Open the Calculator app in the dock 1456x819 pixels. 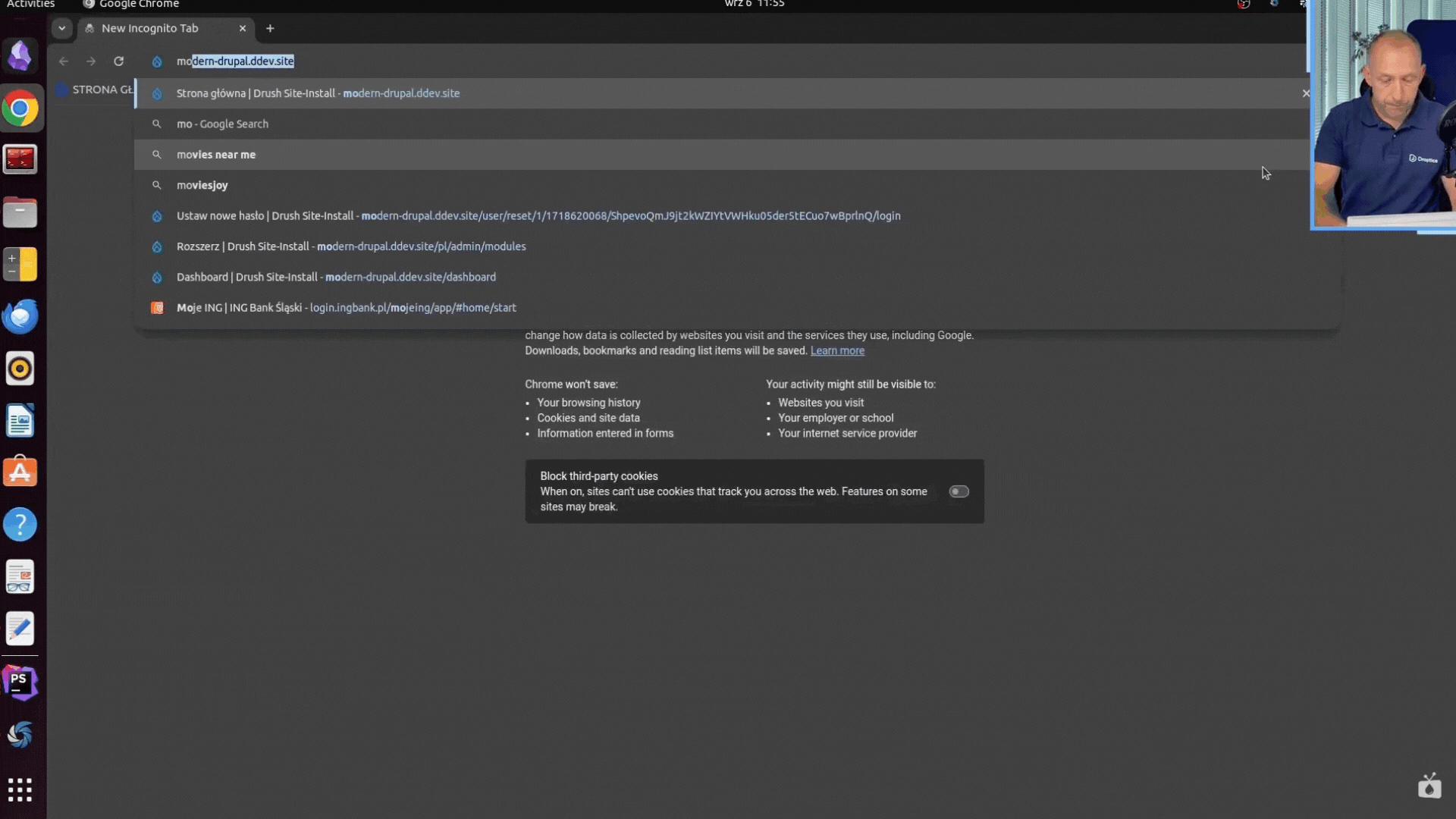tap(20, 264)
